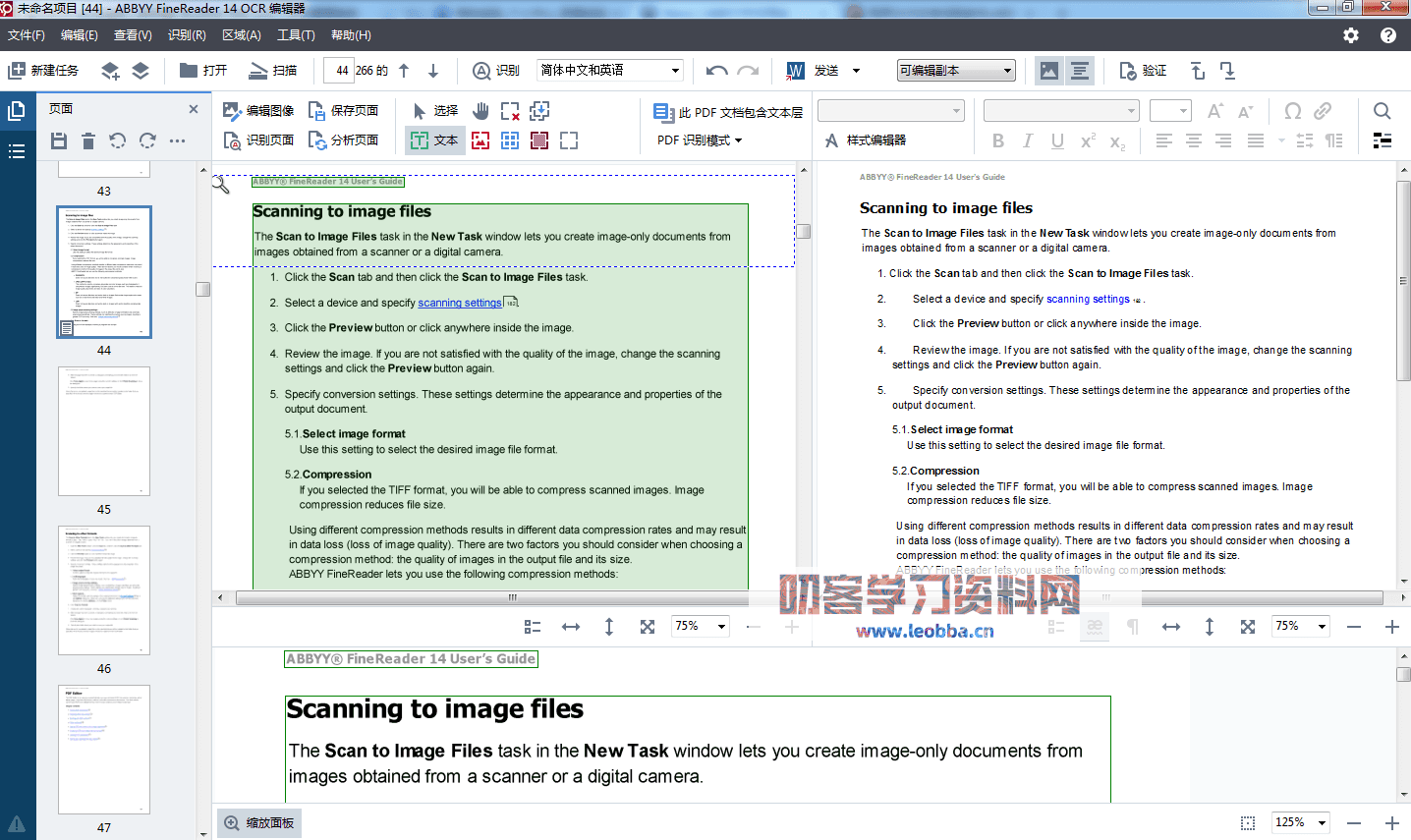This screenshot has height=840, width=1411.
Task: Open the OCR language dropdown
Action: coord(675,71)
